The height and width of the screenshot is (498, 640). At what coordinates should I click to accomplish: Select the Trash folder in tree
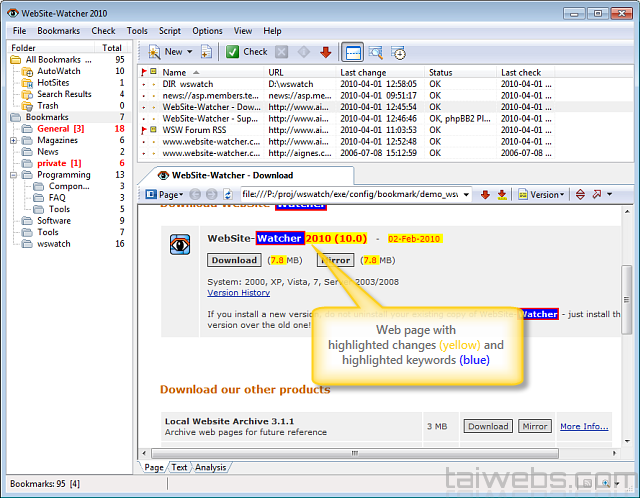(x=47, y=106)
